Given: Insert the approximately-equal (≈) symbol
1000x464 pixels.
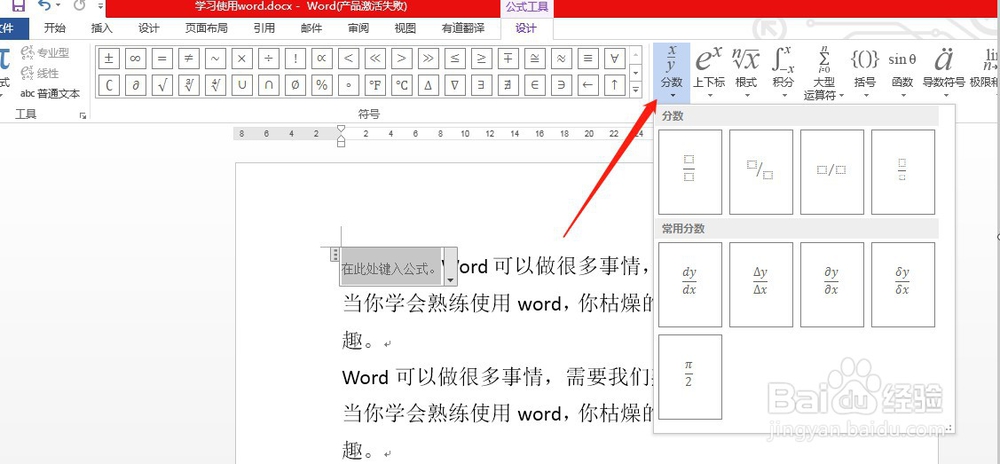Looking at the screenshot, I should click(561, 59).
